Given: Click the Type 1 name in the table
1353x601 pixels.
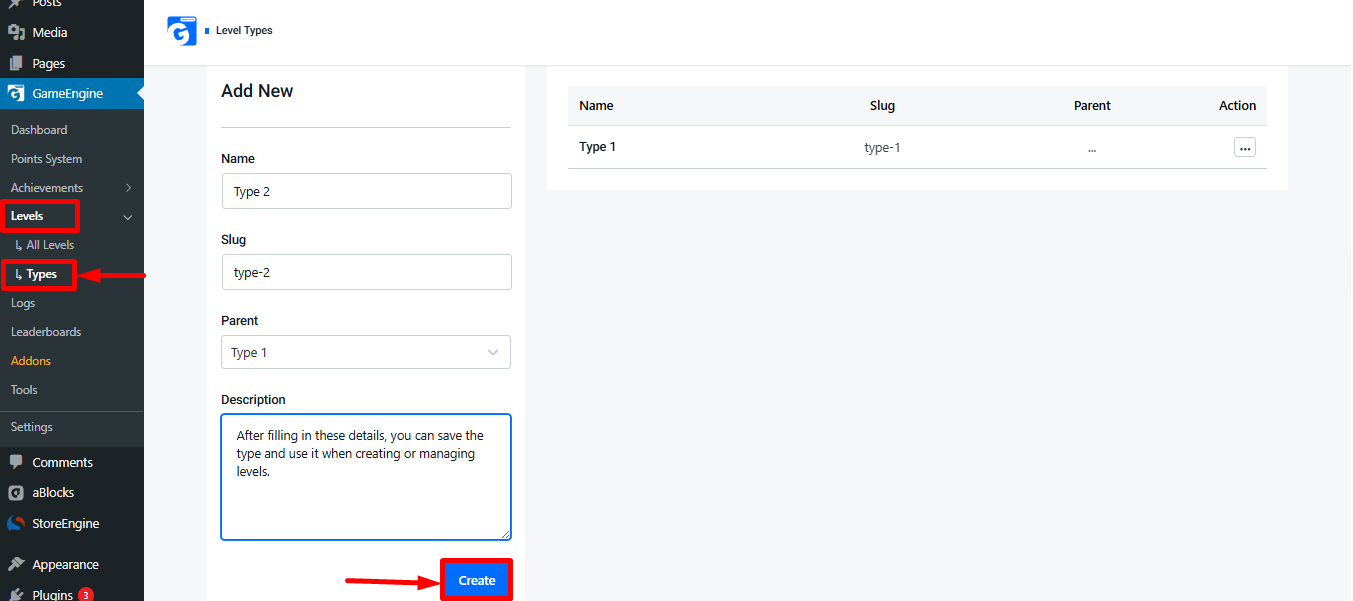Looking at the screenshot, I should [598, 147].
